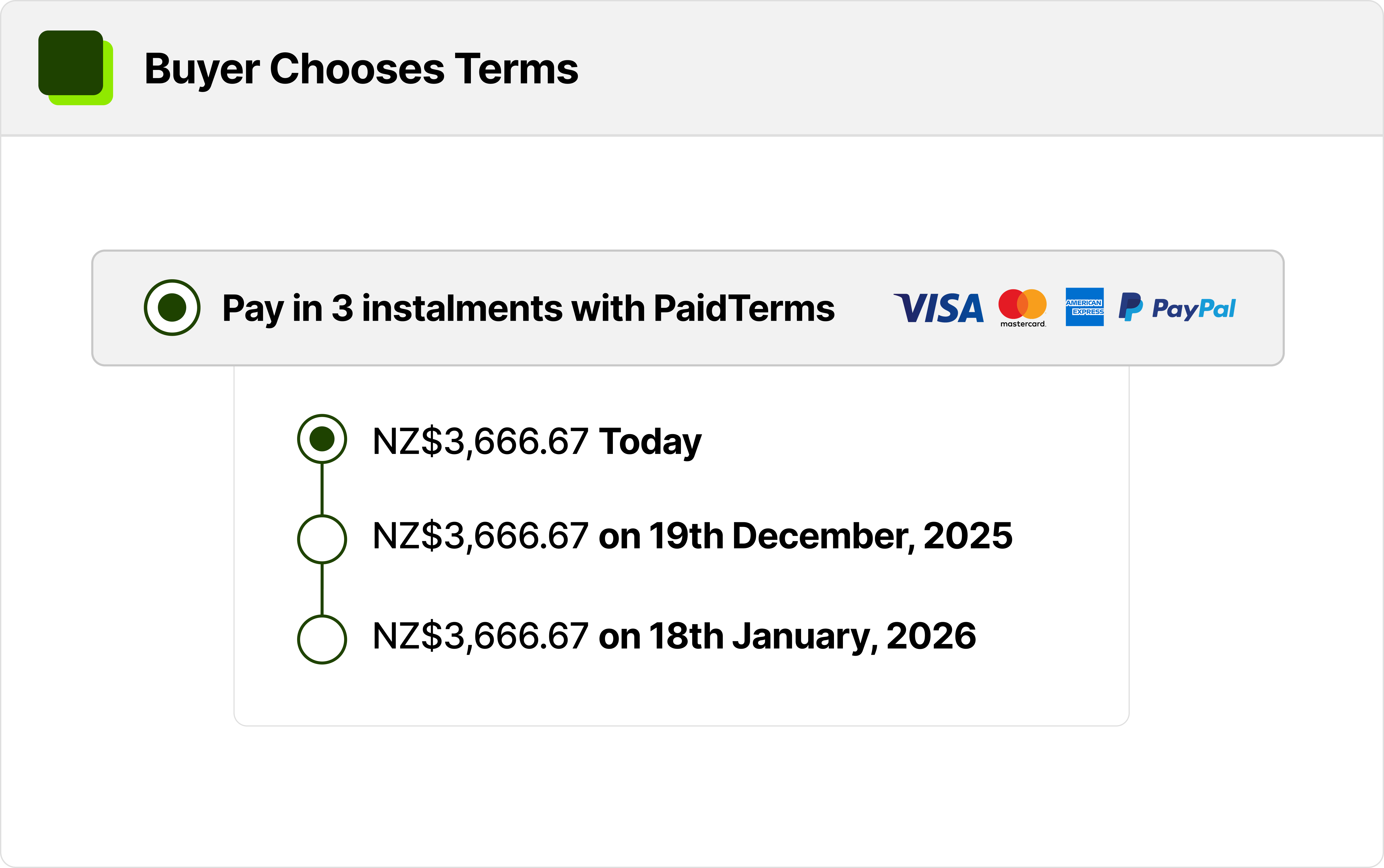Click the green square logo icon
1384x868 pixels.
click(75, 67)
